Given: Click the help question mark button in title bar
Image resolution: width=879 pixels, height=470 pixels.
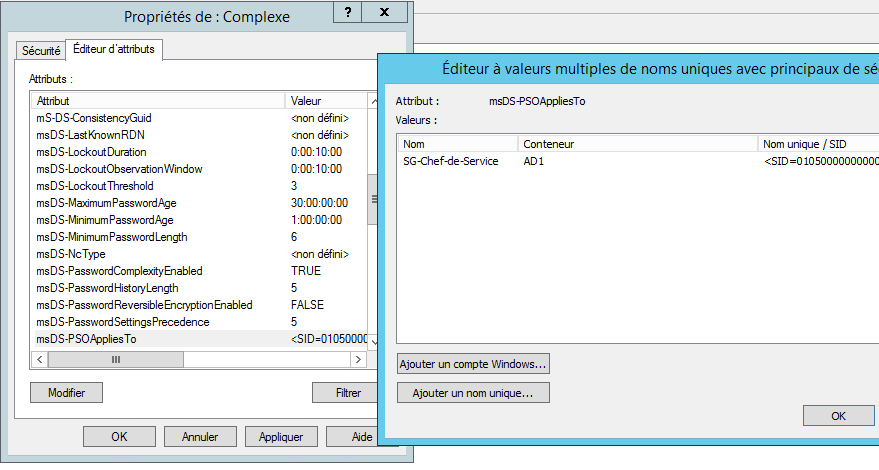Looking at the screenshot, I should [x=348, y=14].
